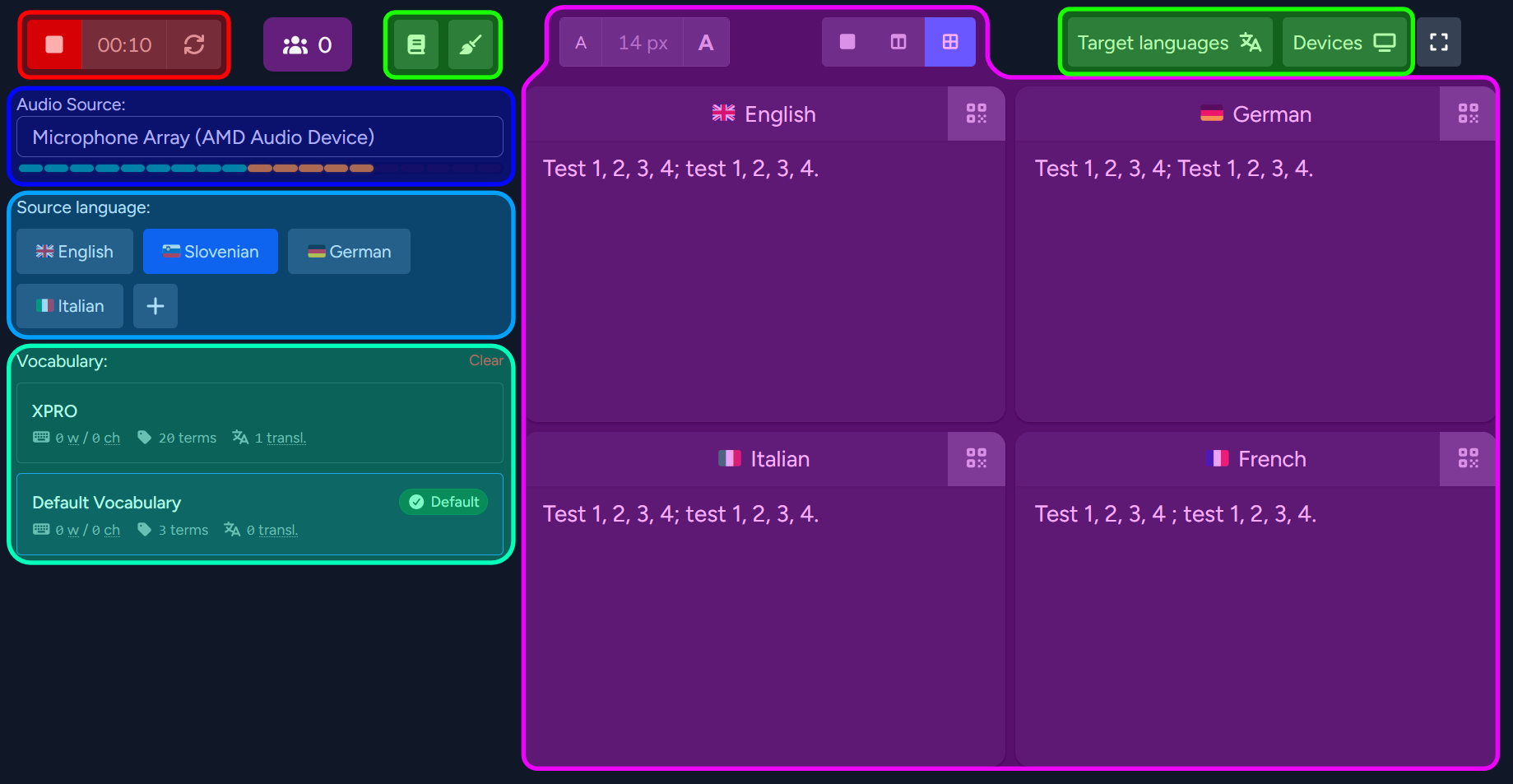Select the Default Vocabulary card
Viewport: 1513px width, 784px height.
coord(260,514)
